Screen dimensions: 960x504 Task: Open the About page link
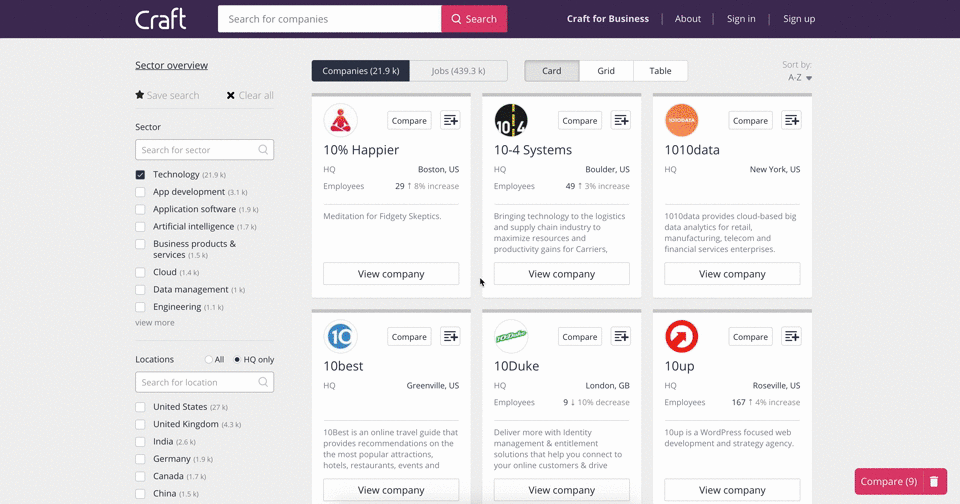(x=688, y=19)
